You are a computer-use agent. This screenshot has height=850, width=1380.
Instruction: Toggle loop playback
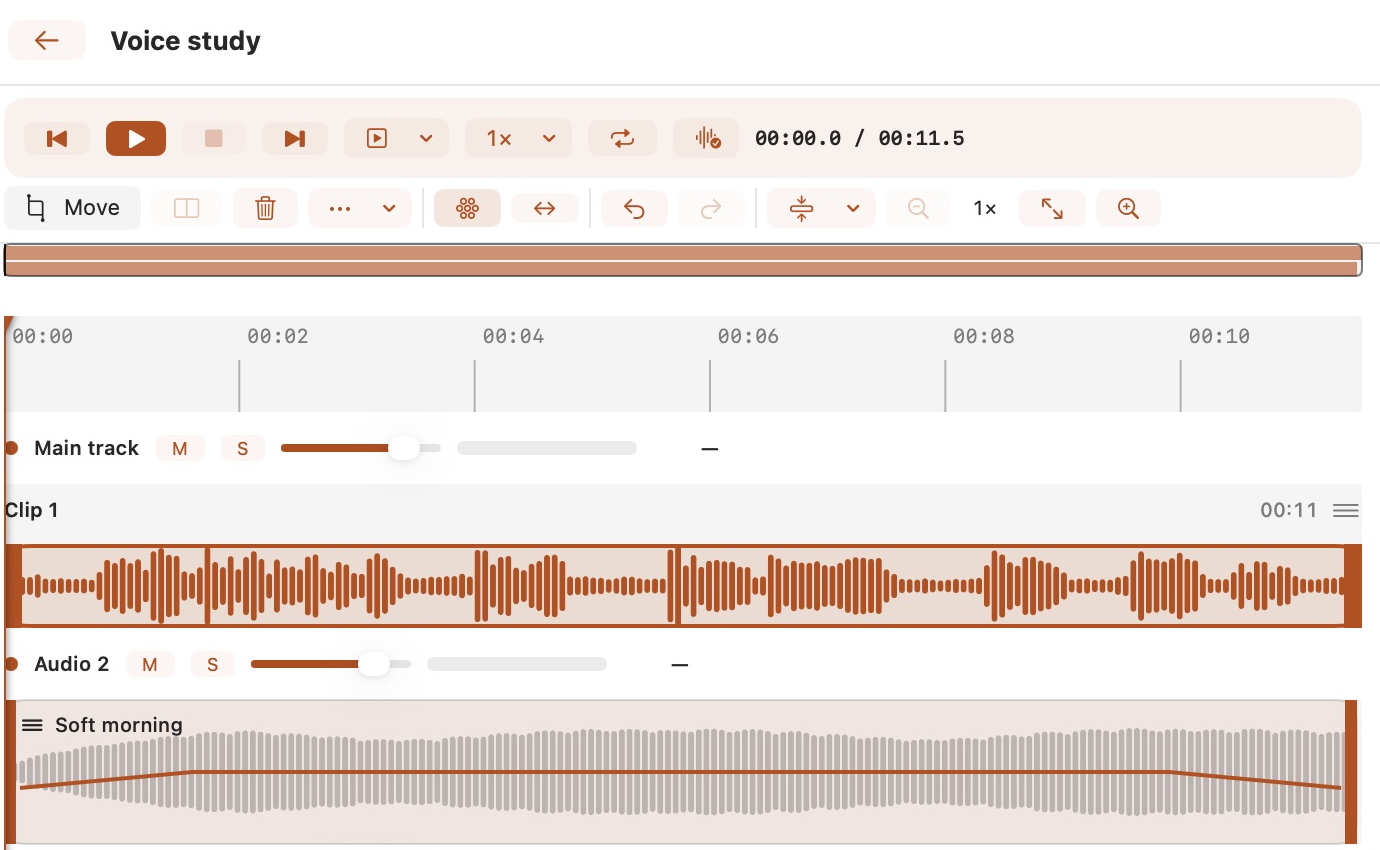pos(623,138)
